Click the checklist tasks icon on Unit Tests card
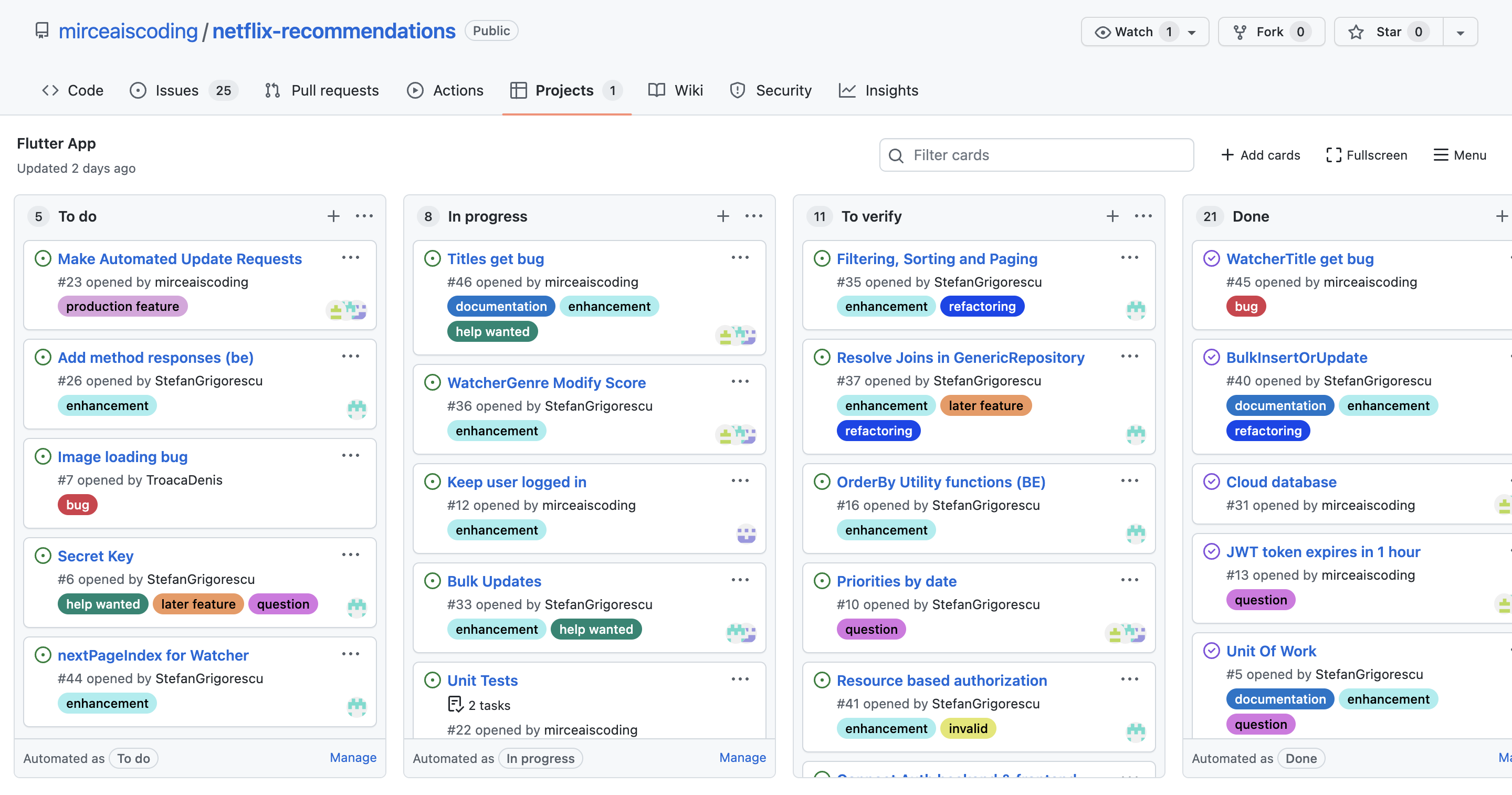Viewport: 1512px width, 795px height. [455, 704]
